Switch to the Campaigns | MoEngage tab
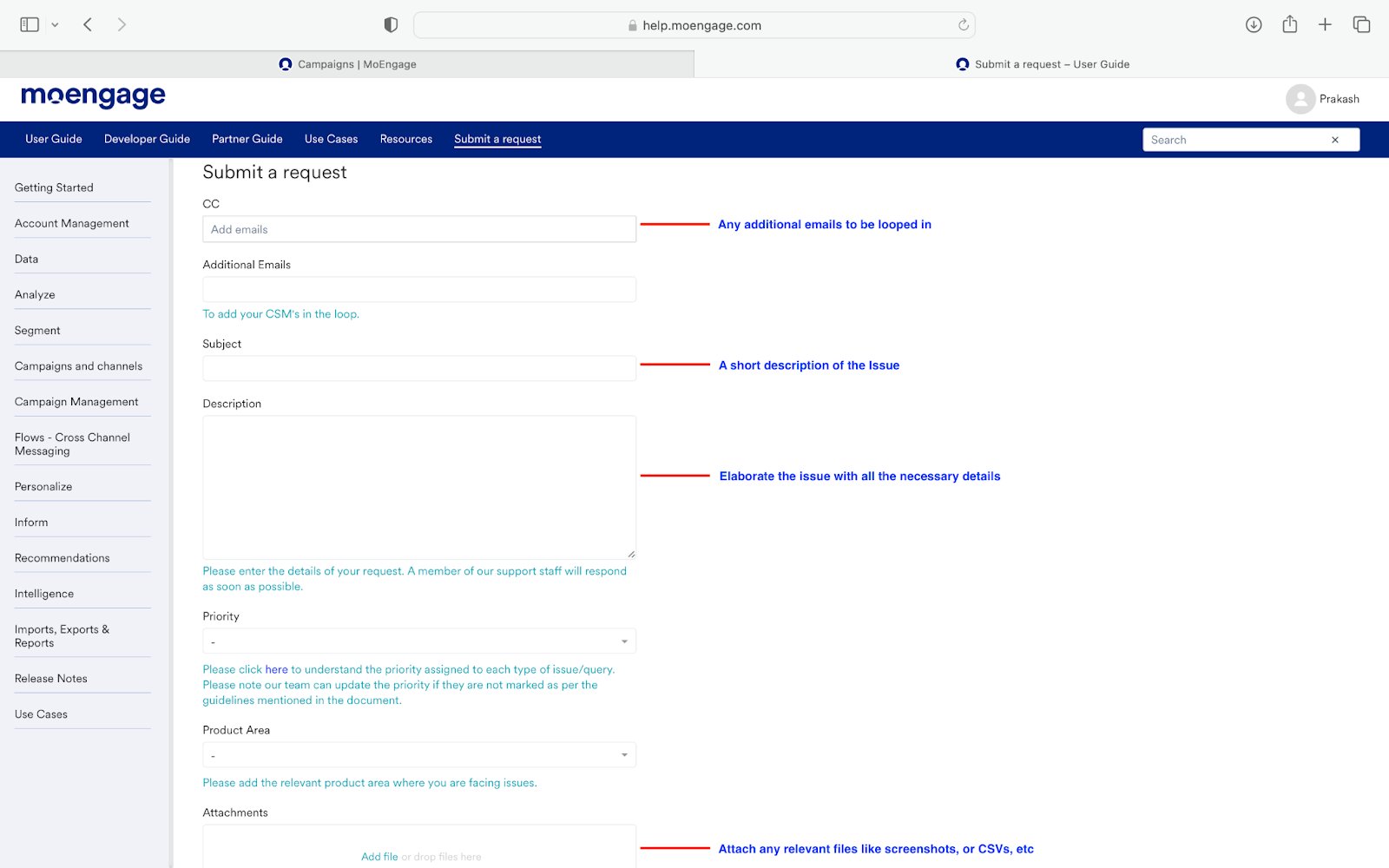Image resolution: width=1389 pixels, height=868 pixels. point(347,64)
